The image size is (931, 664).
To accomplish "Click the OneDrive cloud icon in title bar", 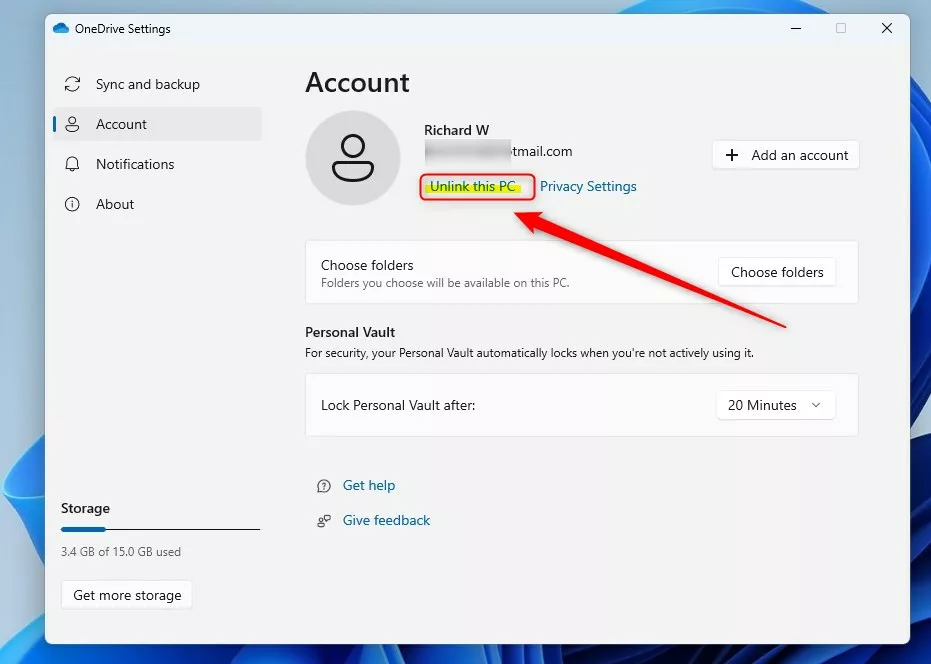I will pos(61,29).
